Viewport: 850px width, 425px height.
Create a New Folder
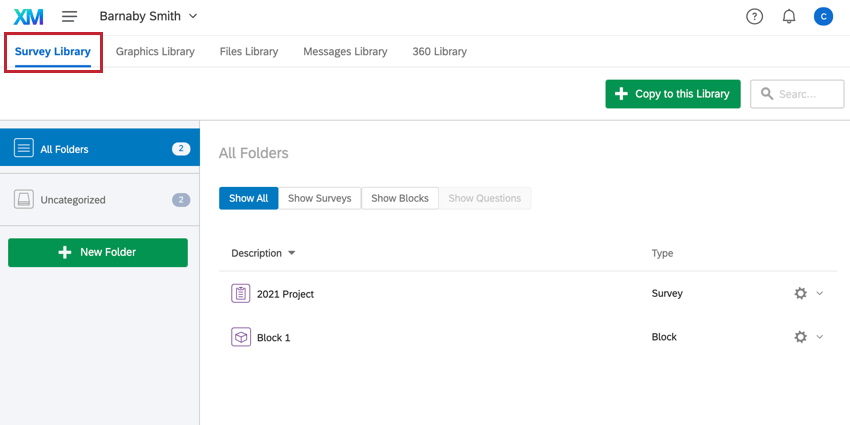click(x=98, y=253)
